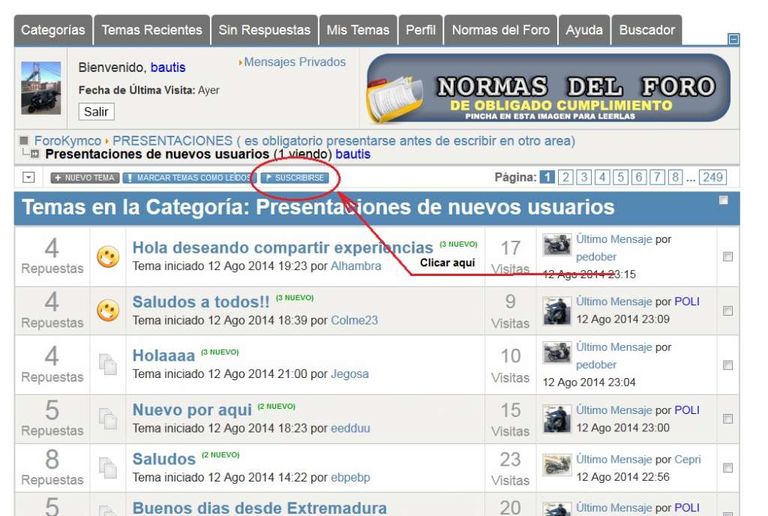Screen dimensions: 768x516
Task: Click the Salir logout button
Action: [96, 111]
